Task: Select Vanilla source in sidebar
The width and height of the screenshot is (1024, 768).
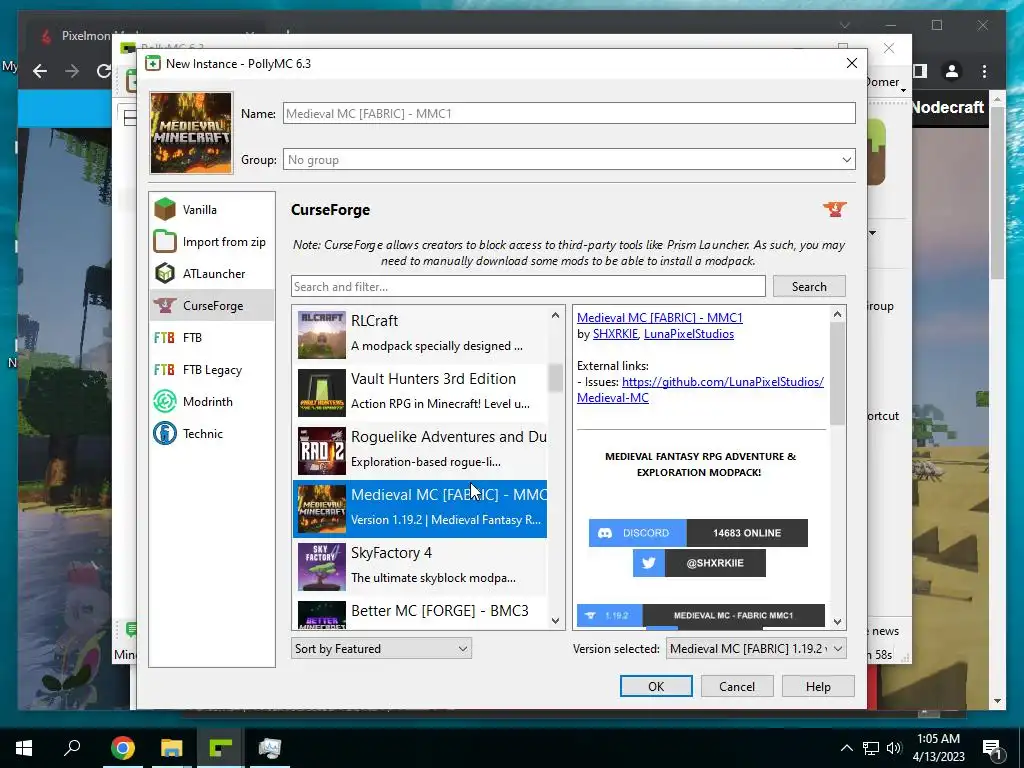Action: [212, 210]
